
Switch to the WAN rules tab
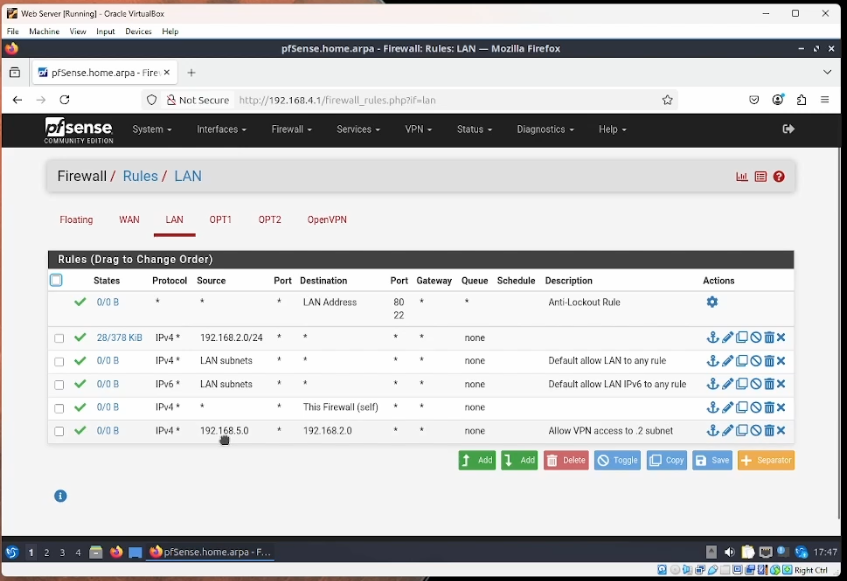click(x=129, y=220)
